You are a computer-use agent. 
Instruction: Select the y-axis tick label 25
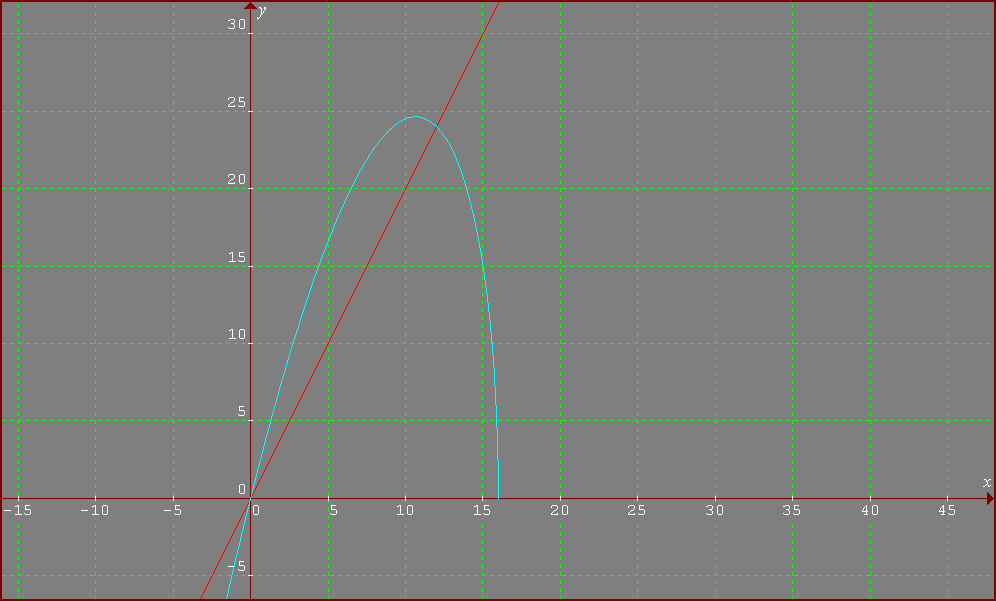(236, 103)
